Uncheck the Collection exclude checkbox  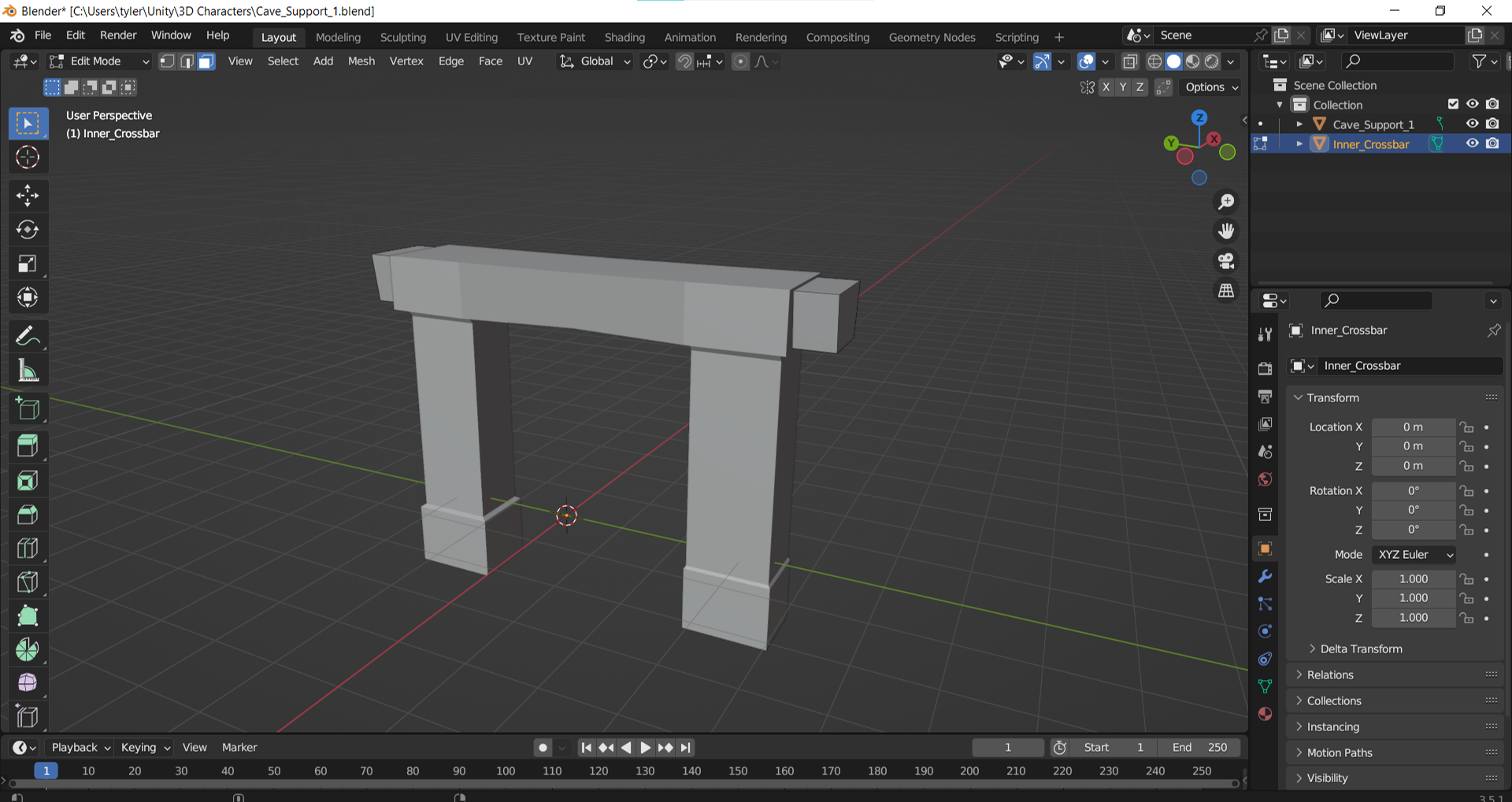1452,103
